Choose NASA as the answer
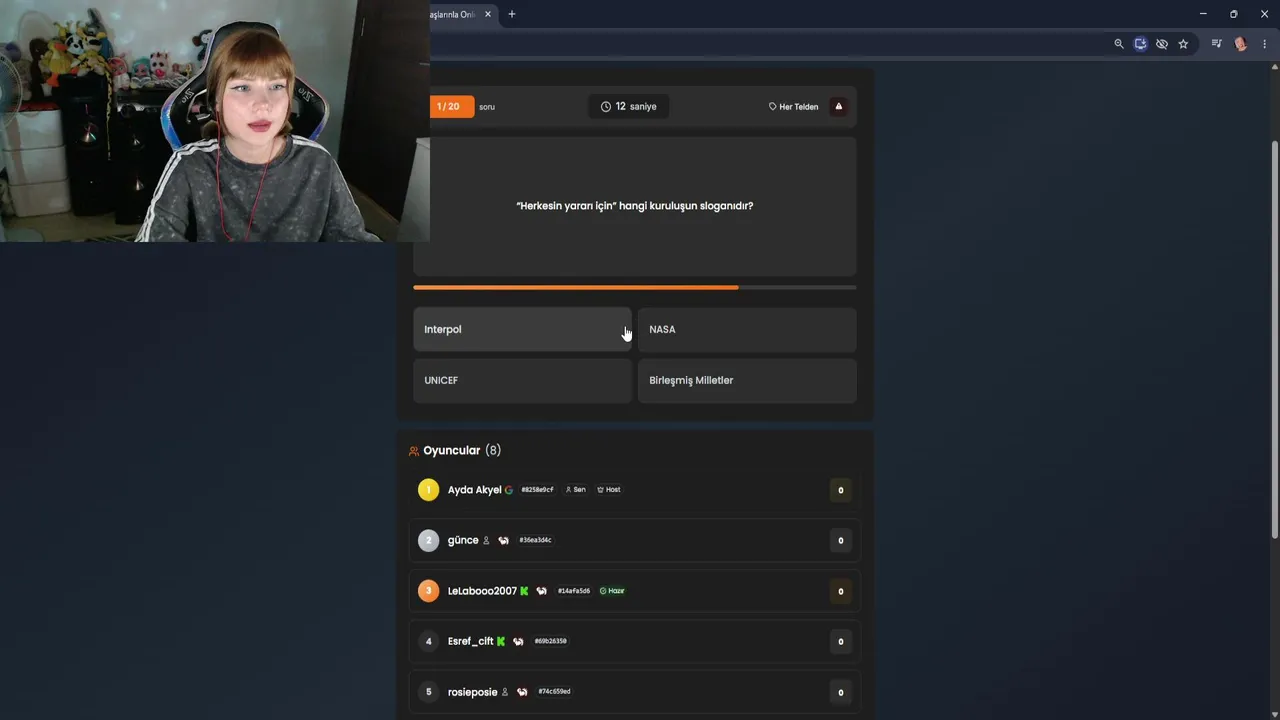The image size is (1280, 720). [x=747, y=329]
